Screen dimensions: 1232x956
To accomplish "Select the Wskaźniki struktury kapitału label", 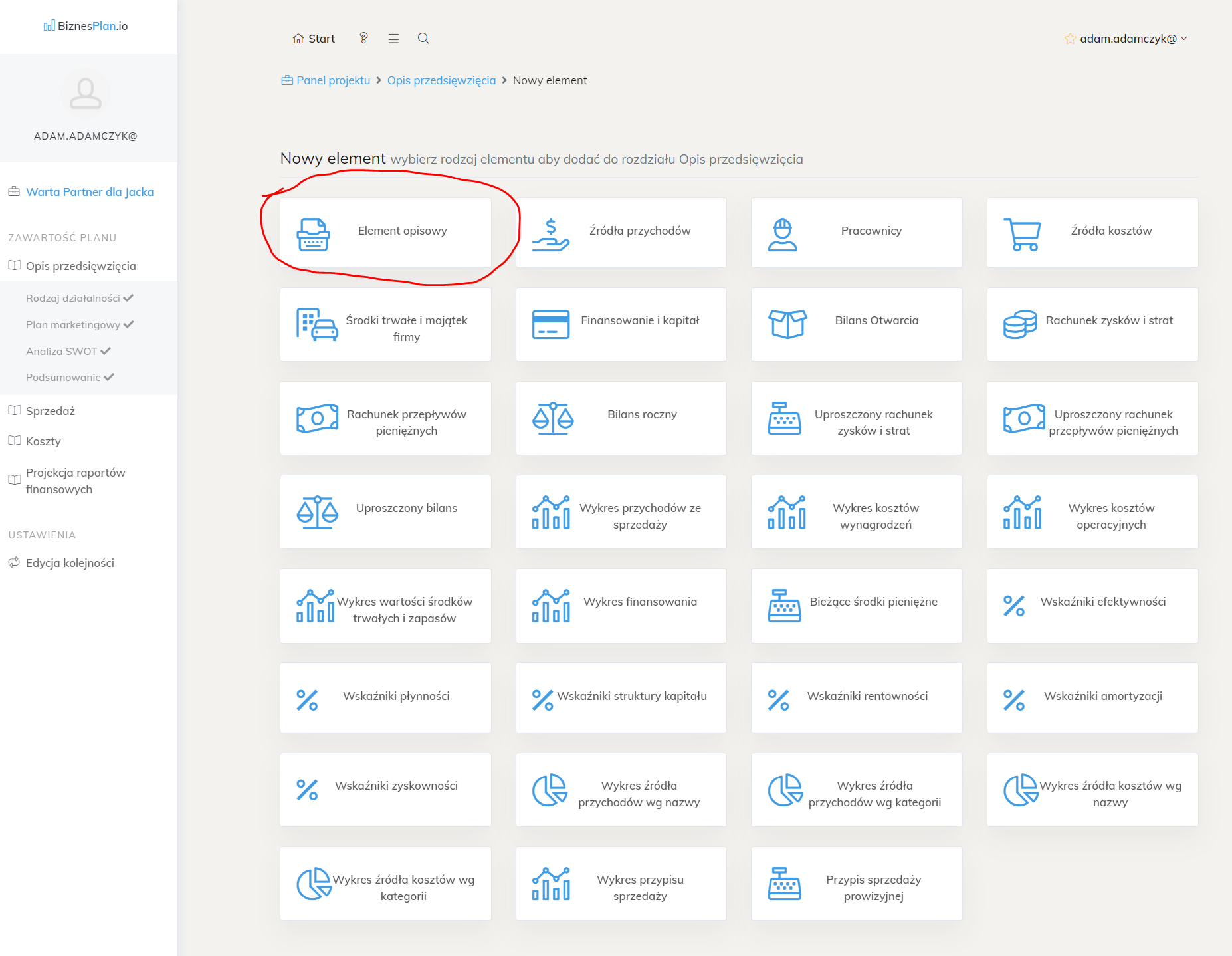I will tap(632, 696).
